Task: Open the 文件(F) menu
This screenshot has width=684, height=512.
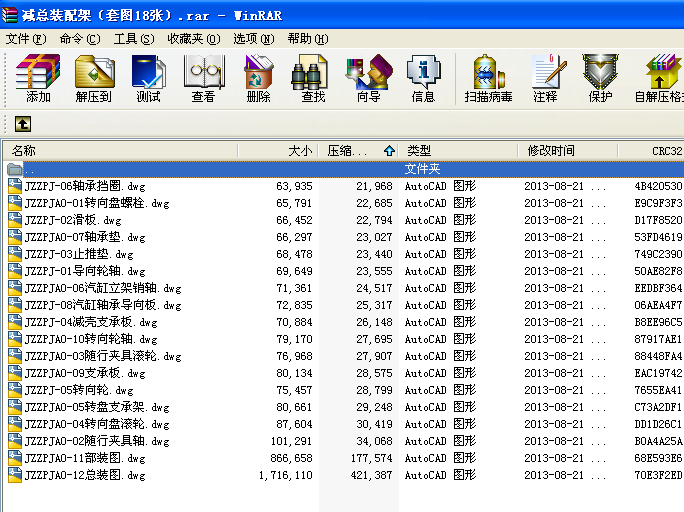Action: 26,39
